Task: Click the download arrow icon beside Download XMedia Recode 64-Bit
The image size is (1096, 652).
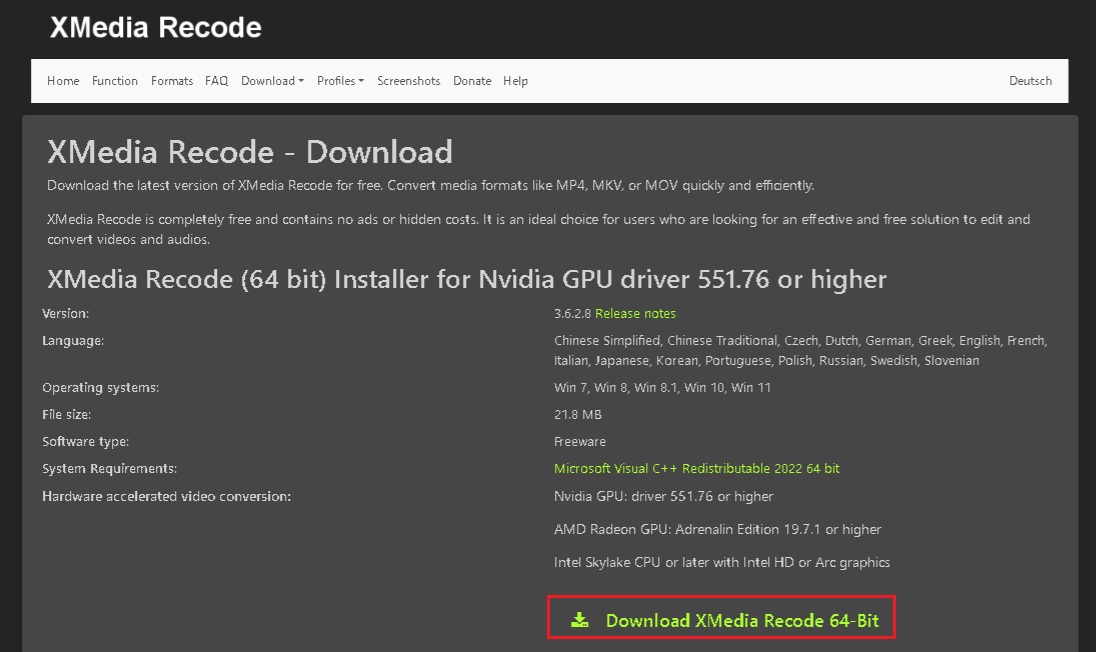Action: pyautogui.click(x=579, y=620)
